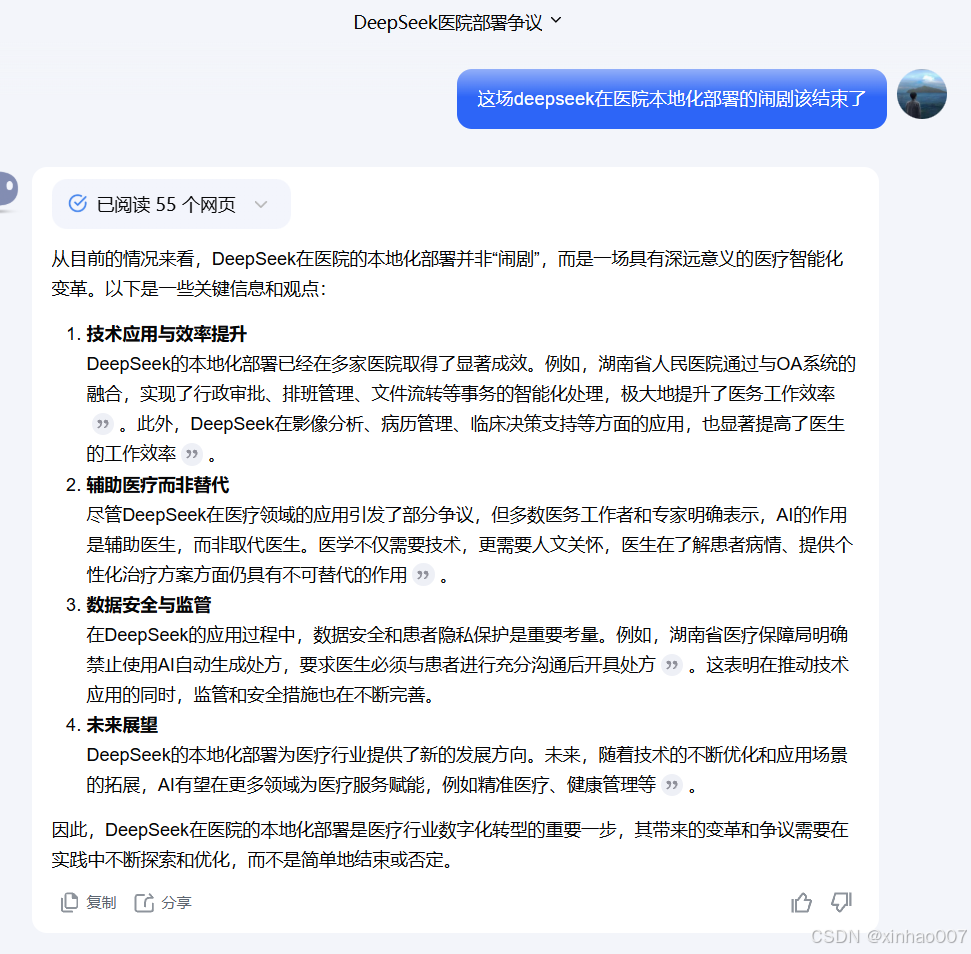Open the chat title dropdown chevron

[556, 20]
